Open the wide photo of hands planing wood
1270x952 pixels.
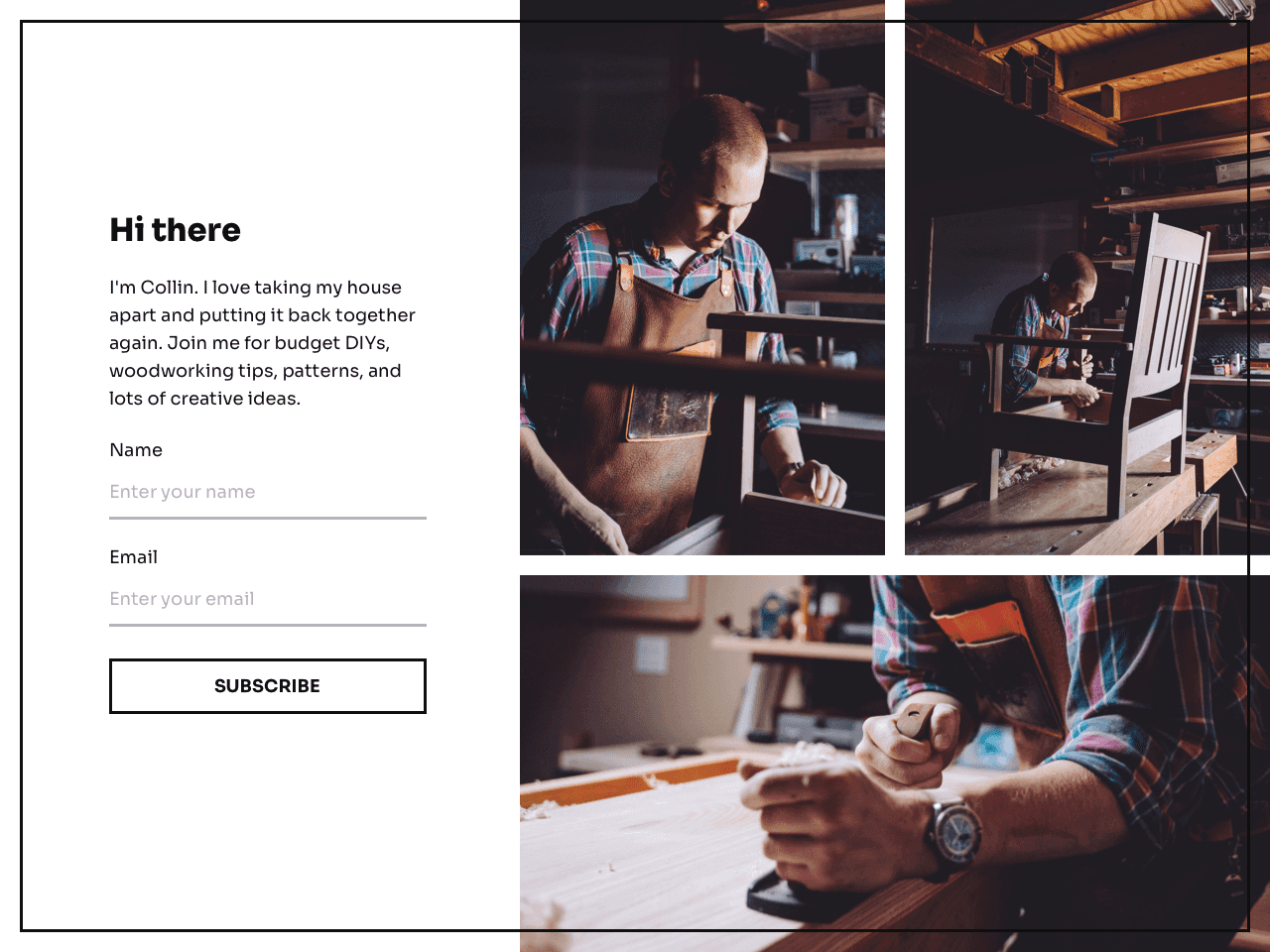[x=895, y=764]
